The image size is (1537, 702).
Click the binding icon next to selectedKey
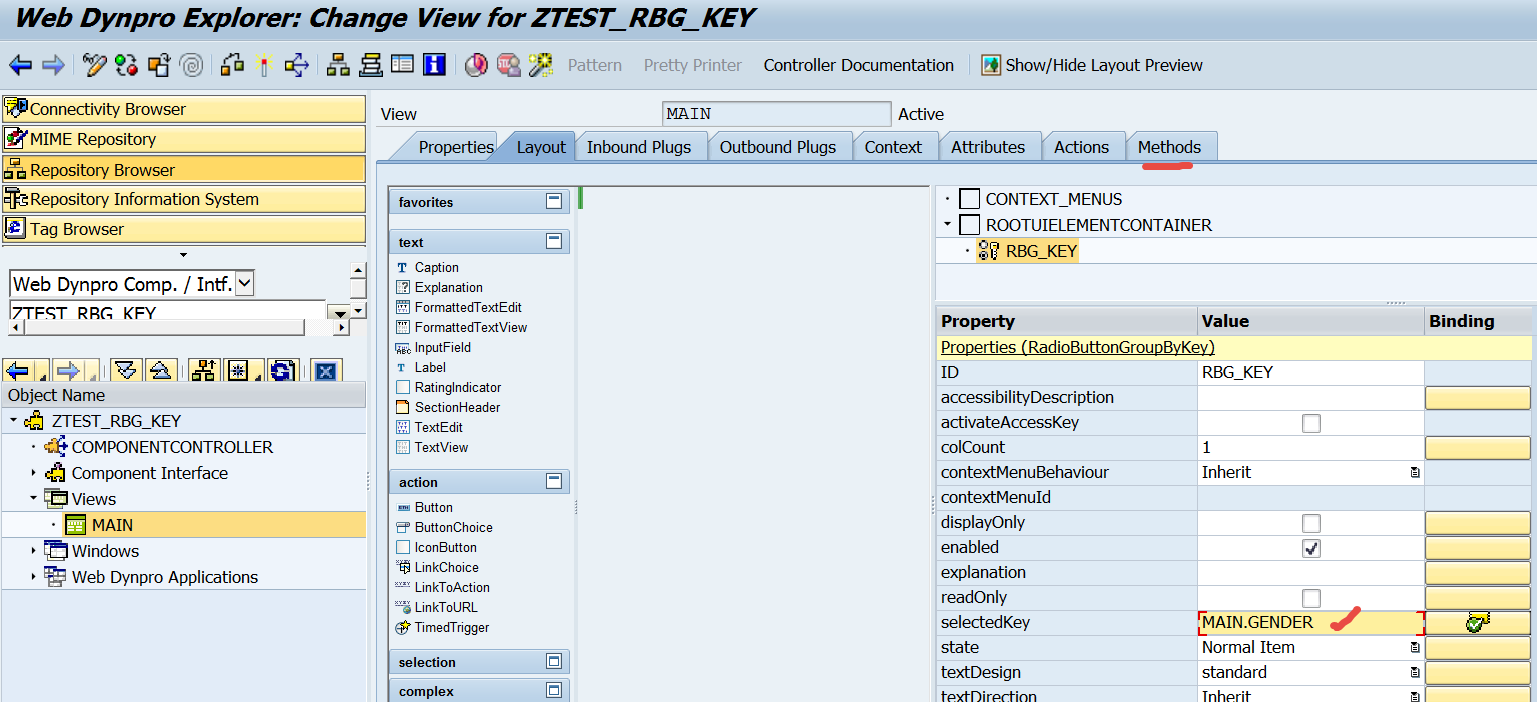[1476, 623]
